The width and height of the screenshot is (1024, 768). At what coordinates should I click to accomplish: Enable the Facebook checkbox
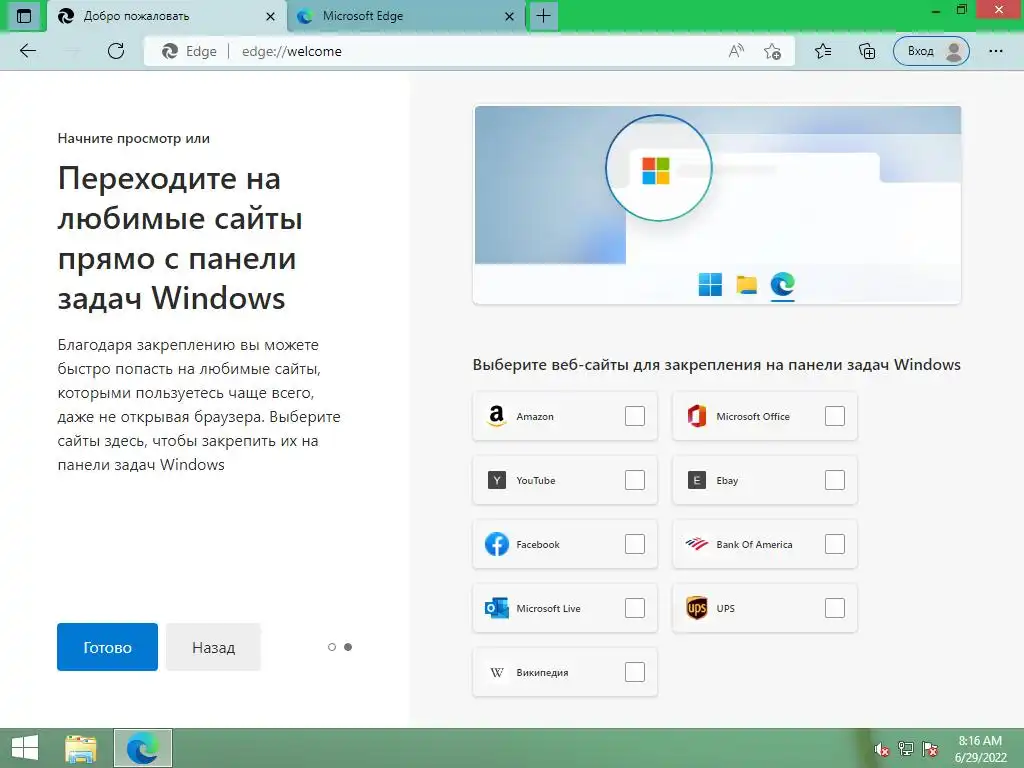pyautogui.click(x=635, y=544)
